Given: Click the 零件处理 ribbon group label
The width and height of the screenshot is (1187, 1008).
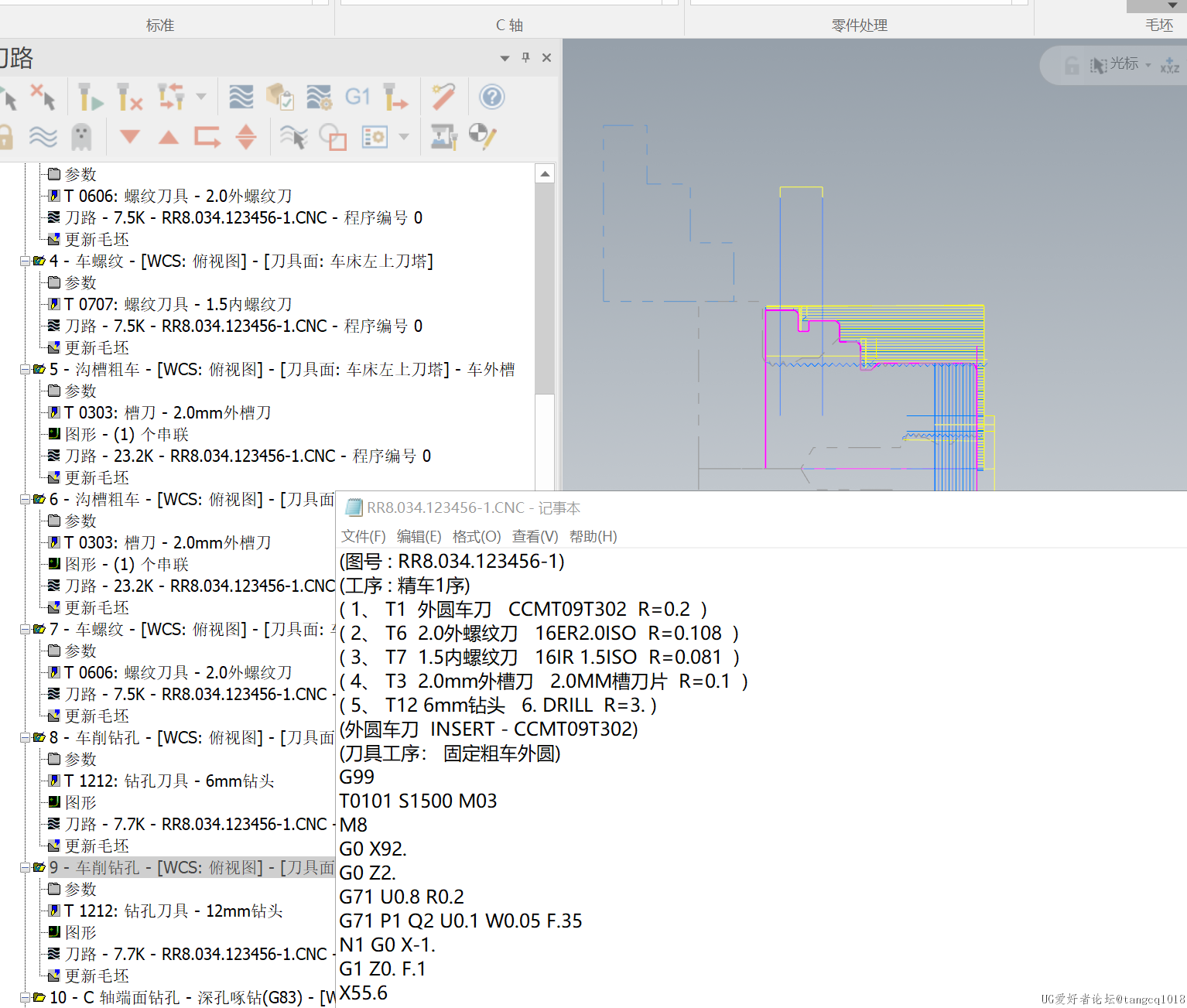Looking at the screenshot, I should 860,26.
